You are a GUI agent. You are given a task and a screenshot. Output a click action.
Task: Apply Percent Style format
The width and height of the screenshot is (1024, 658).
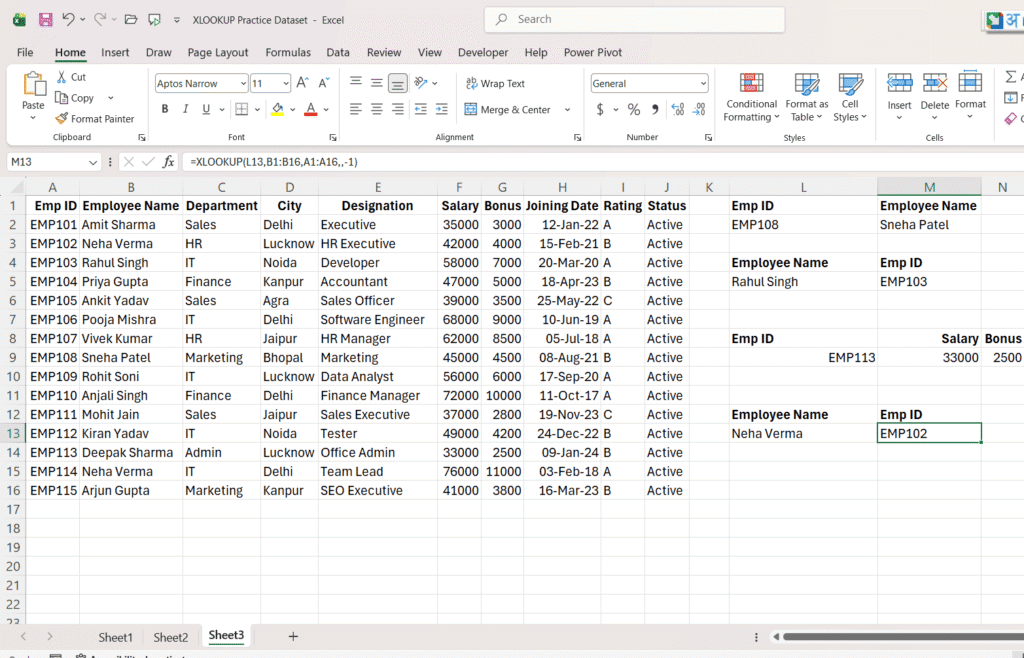pyautogui.click(x=633, y=110)
